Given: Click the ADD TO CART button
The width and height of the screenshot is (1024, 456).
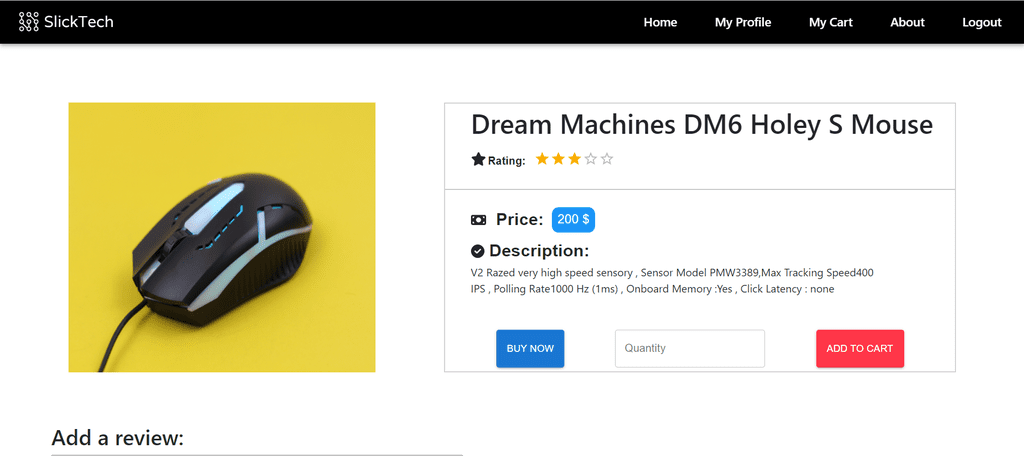Looking at the screenshot, I should 859,348.
